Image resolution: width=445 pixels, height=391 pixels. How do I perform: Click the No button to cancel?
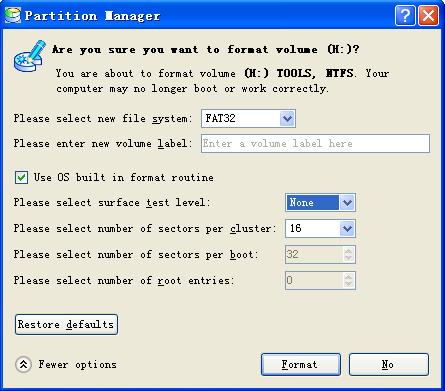(389, 364)
